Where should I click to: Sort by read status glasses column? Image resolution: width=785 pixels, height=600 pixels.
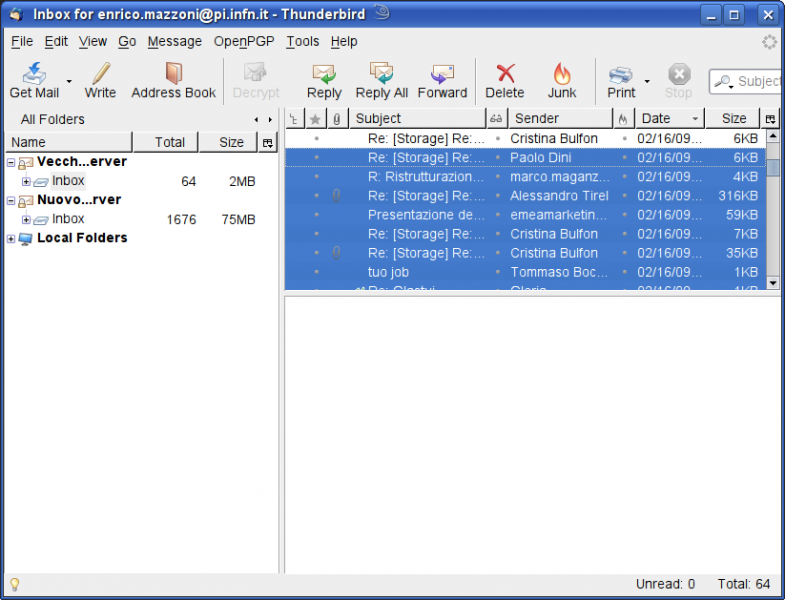click(496, 119)
